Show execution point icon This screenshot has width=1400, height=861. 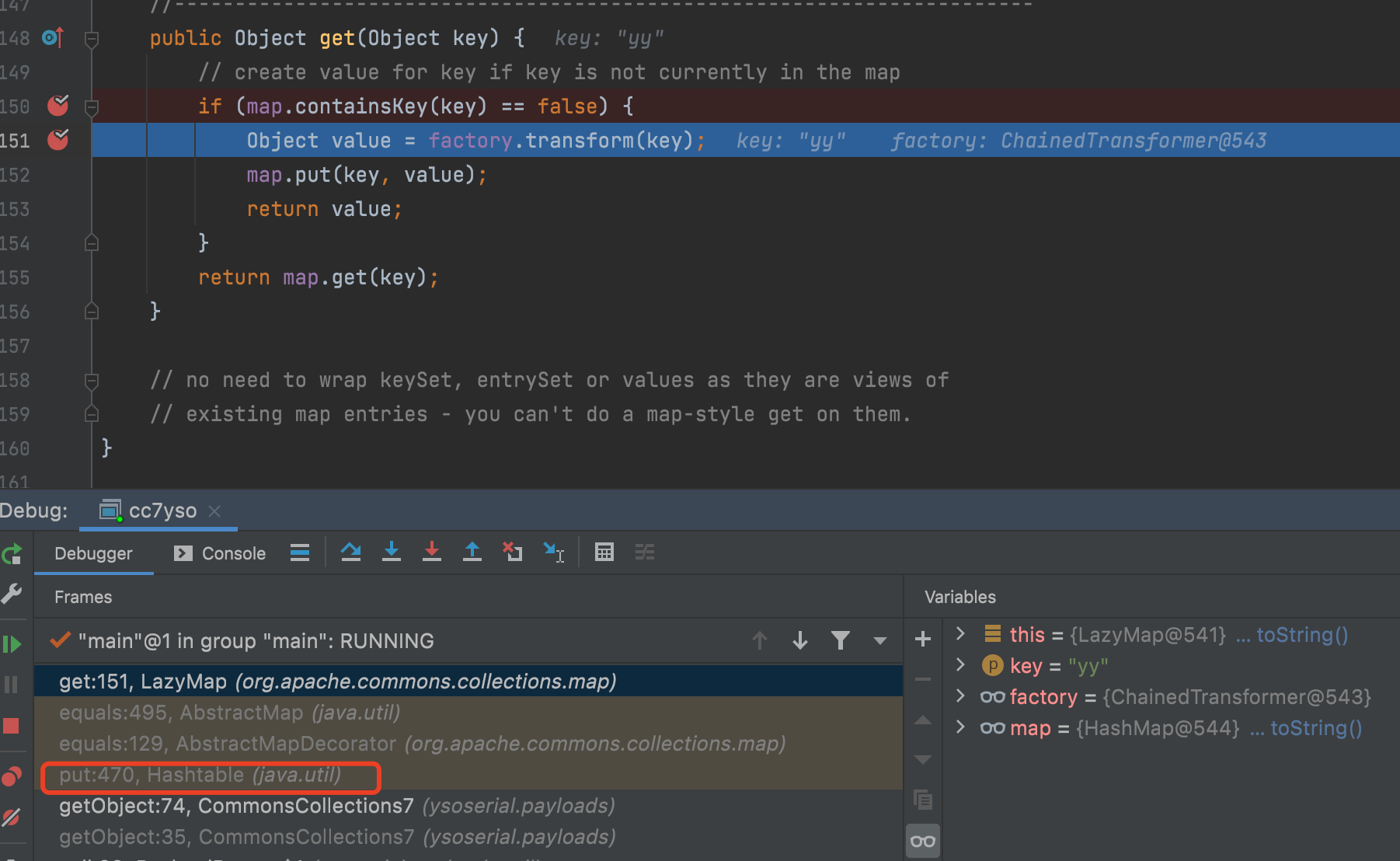click(300, 553)
